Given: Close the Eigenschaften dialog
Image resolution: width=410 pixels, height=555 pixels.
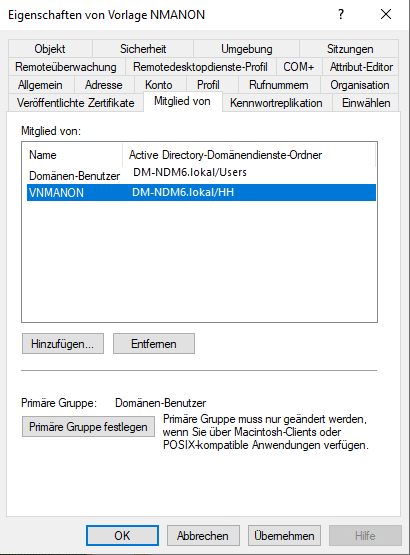Looking at the screenshot, I should pyautogui.click(x=386, y=15).
